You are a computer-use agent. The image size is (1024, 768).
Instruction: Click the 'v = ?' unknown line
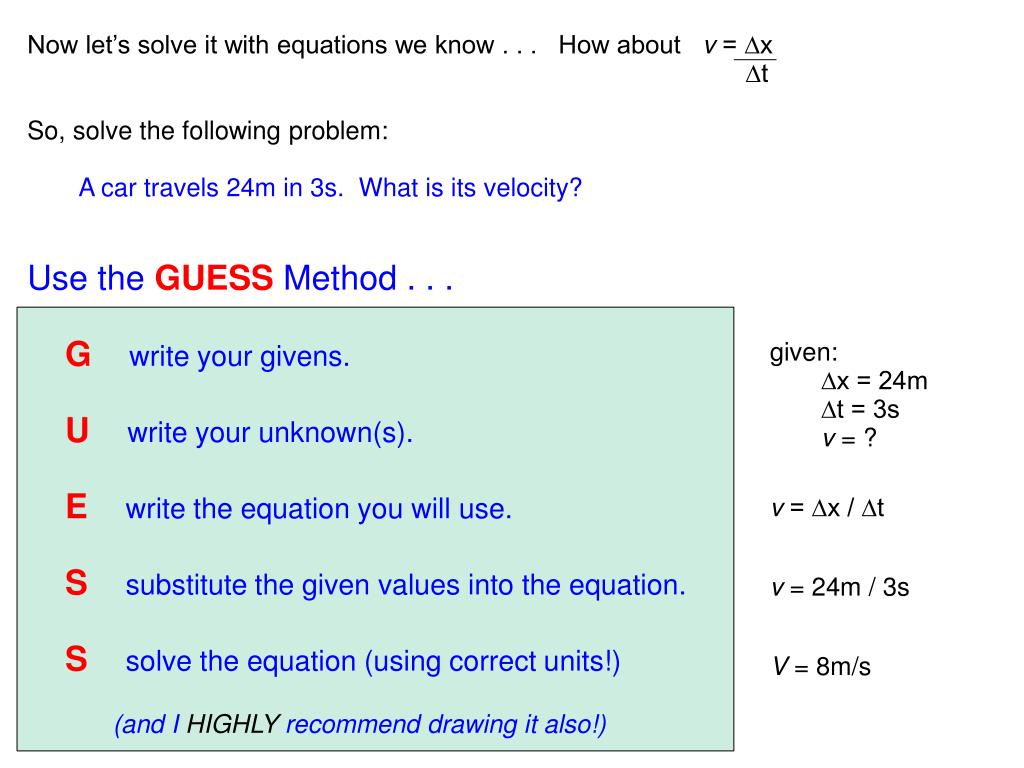pyautogui.click(x=849, y=438)
